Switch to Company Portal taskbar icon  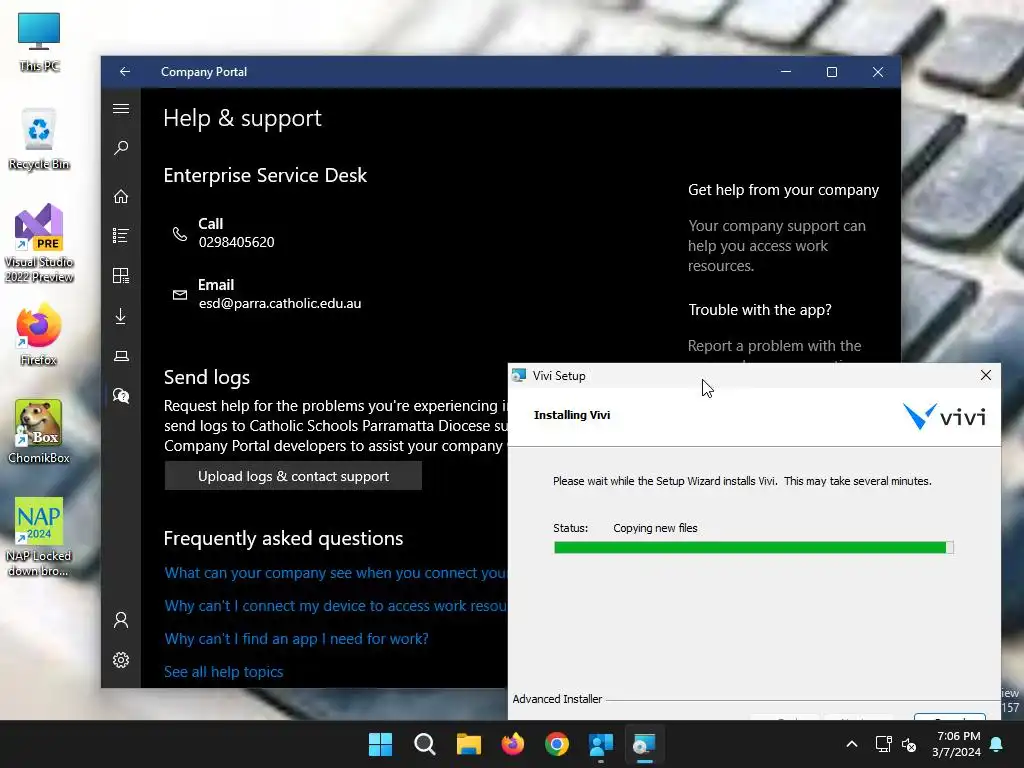tap(601, 744)
